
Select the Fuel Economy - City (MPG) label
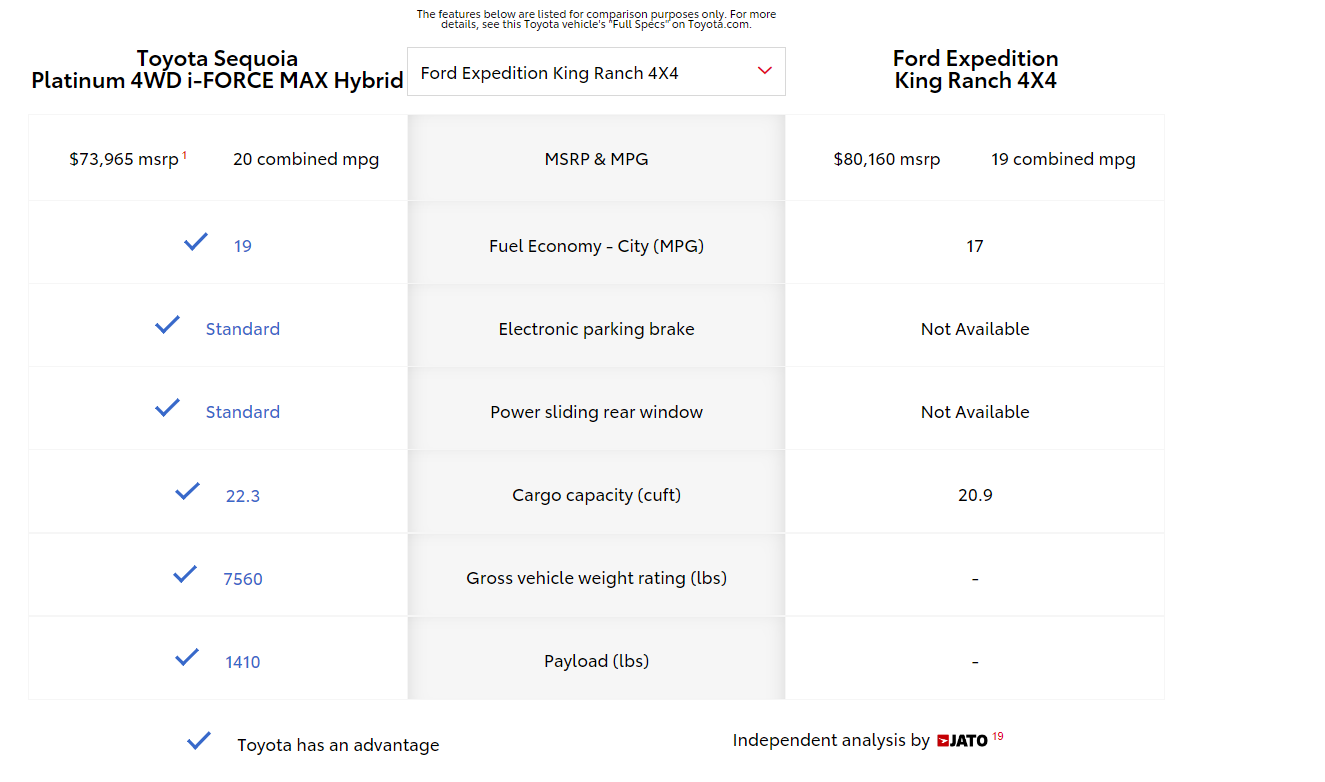point(596,246)
